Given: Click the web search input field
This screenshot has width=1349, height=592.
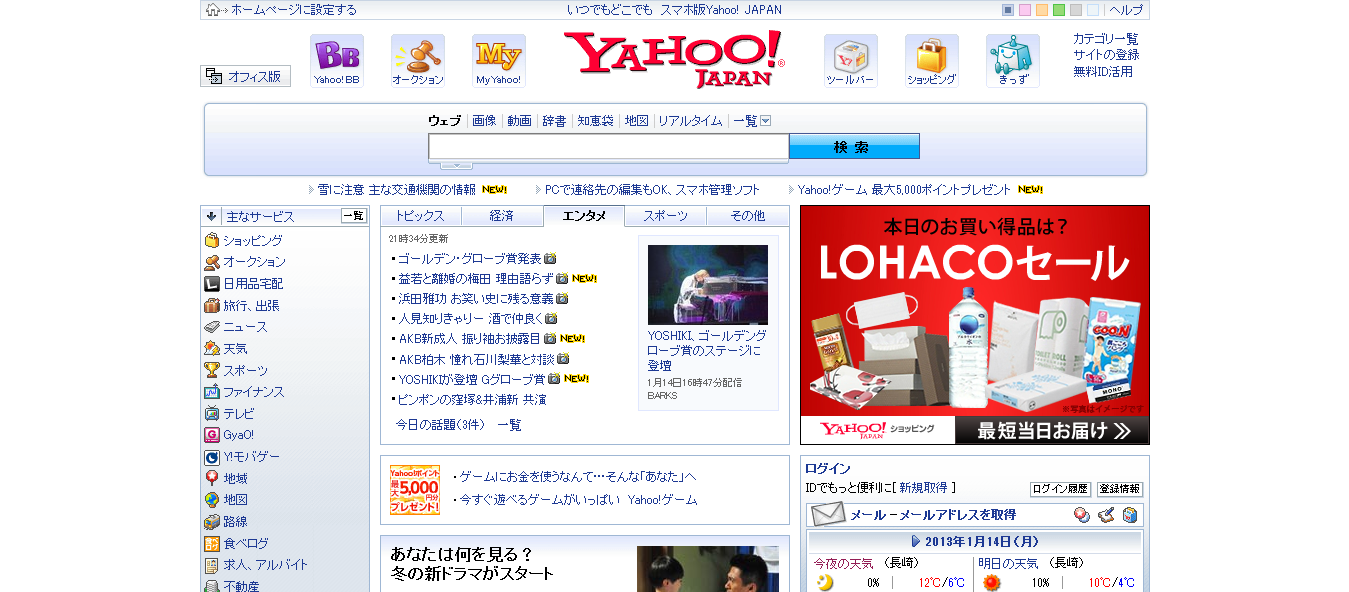Looking at the screenshot, I should point(609,147).
